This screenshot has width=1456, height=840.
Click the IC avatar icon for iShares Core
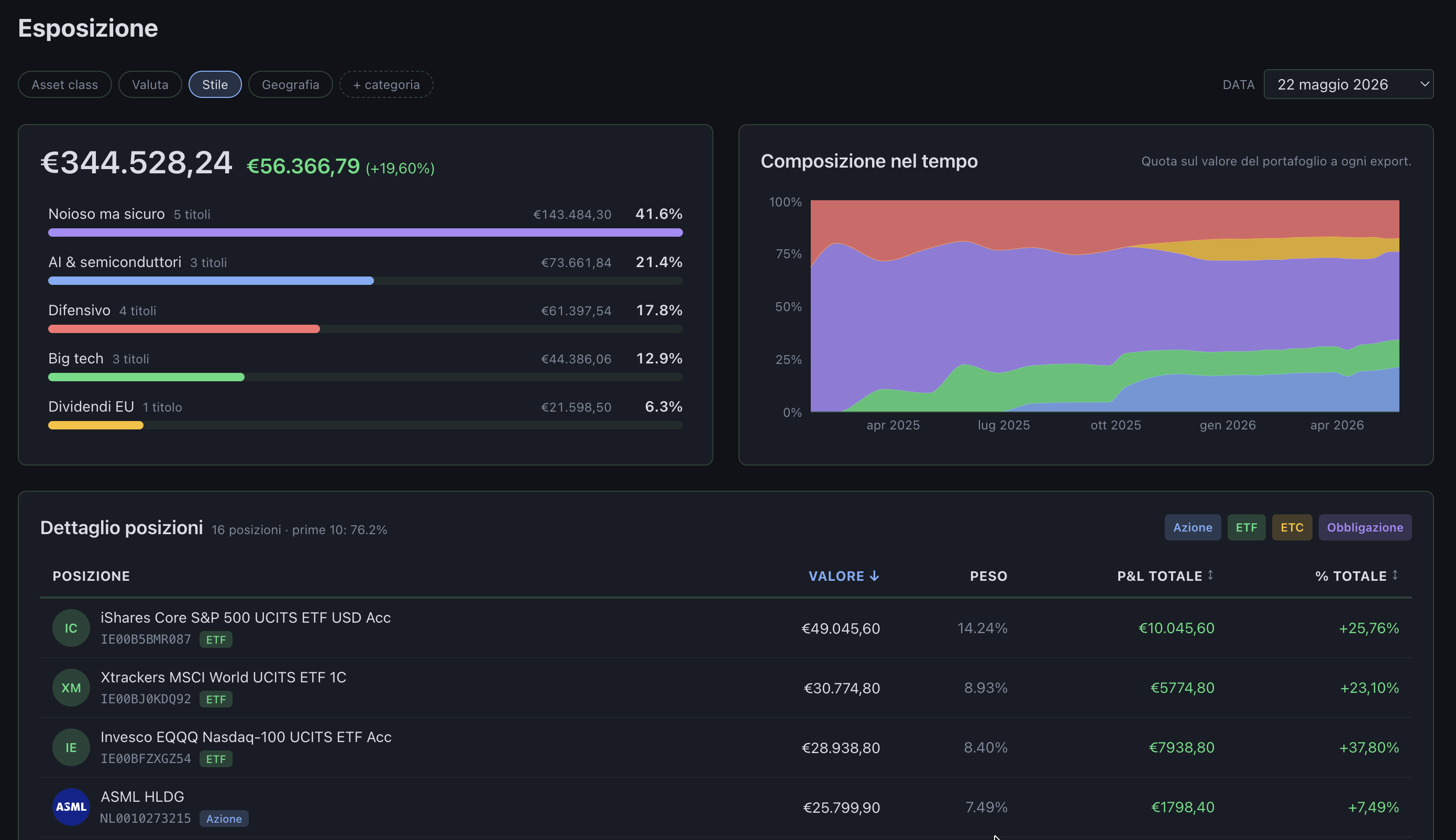click(71, 628)
